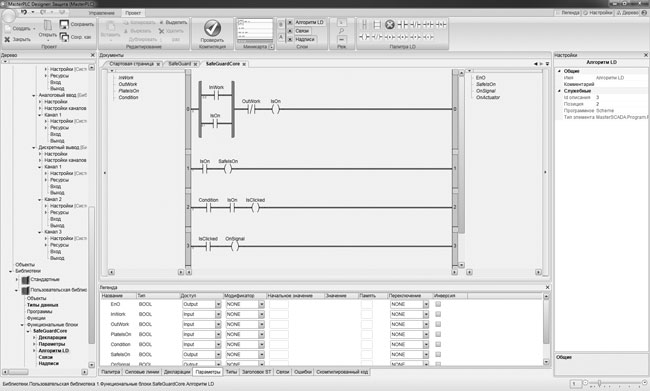This screenshot has height=391, width=650.
Task: Click the undo arrow in quick access bar
Action: (24, 12)
